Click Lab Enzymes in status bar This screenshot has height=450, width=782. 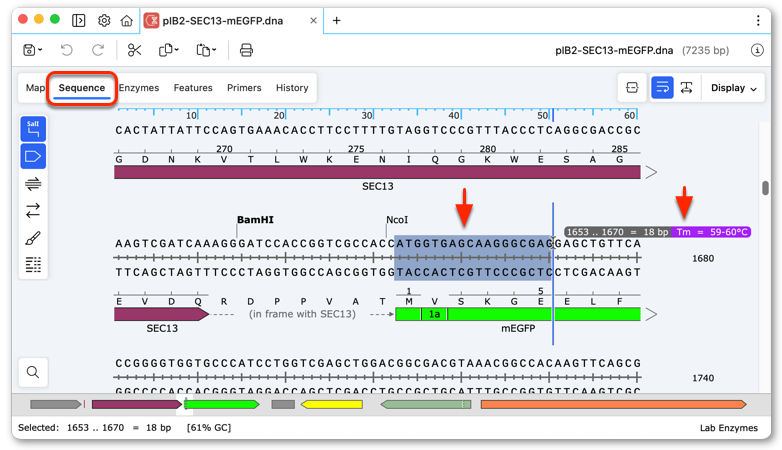(728, 428)
